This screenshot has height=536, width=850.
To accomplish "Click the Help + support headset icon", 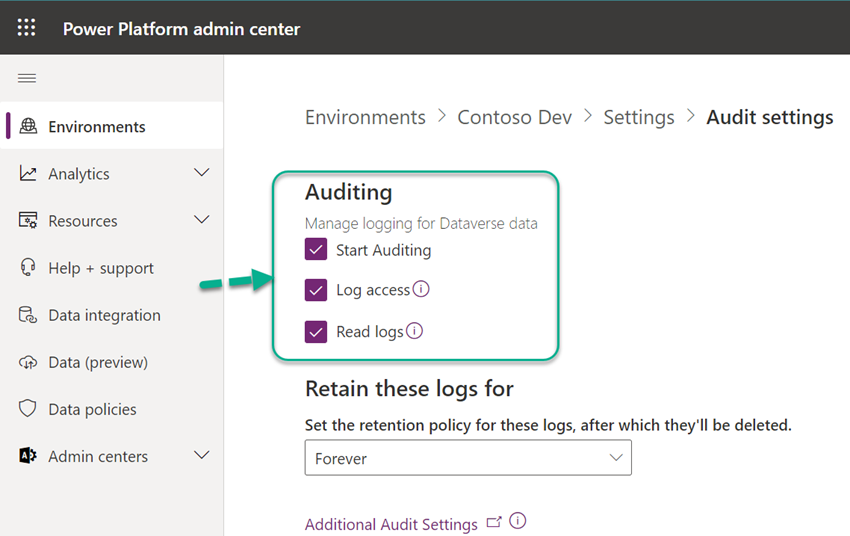I will [x=28, y=267].
